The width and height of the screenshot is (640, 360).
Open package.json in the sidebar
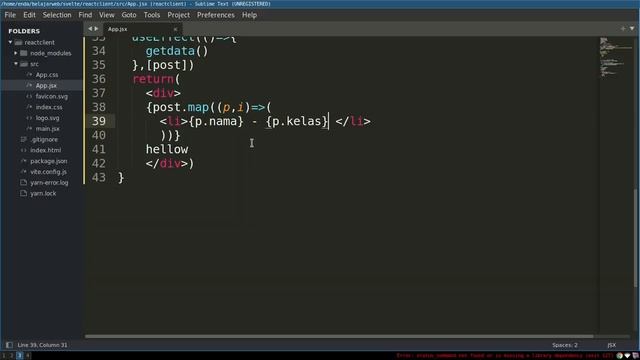pos(49,161)
